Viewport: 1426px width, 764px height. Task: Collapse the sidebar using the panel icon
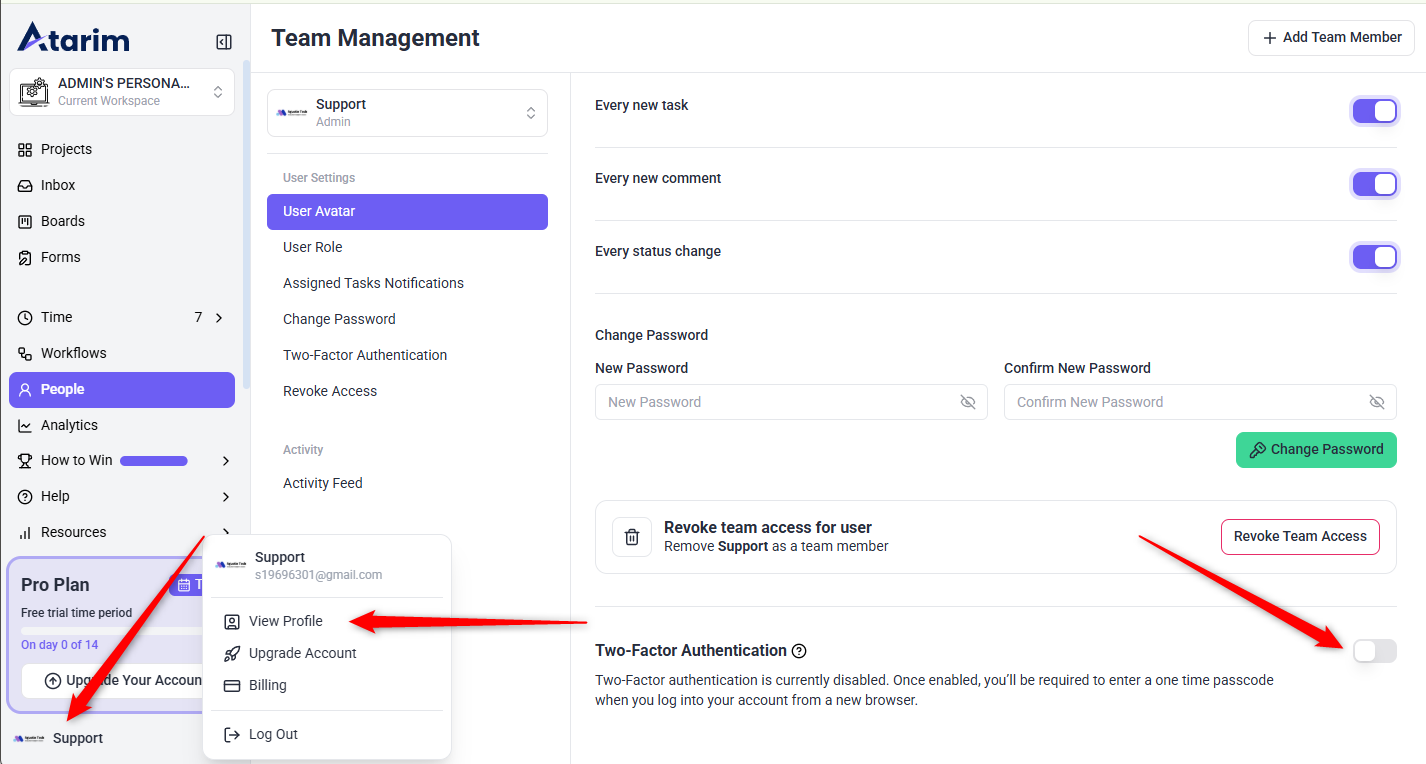tap(224, 42)
